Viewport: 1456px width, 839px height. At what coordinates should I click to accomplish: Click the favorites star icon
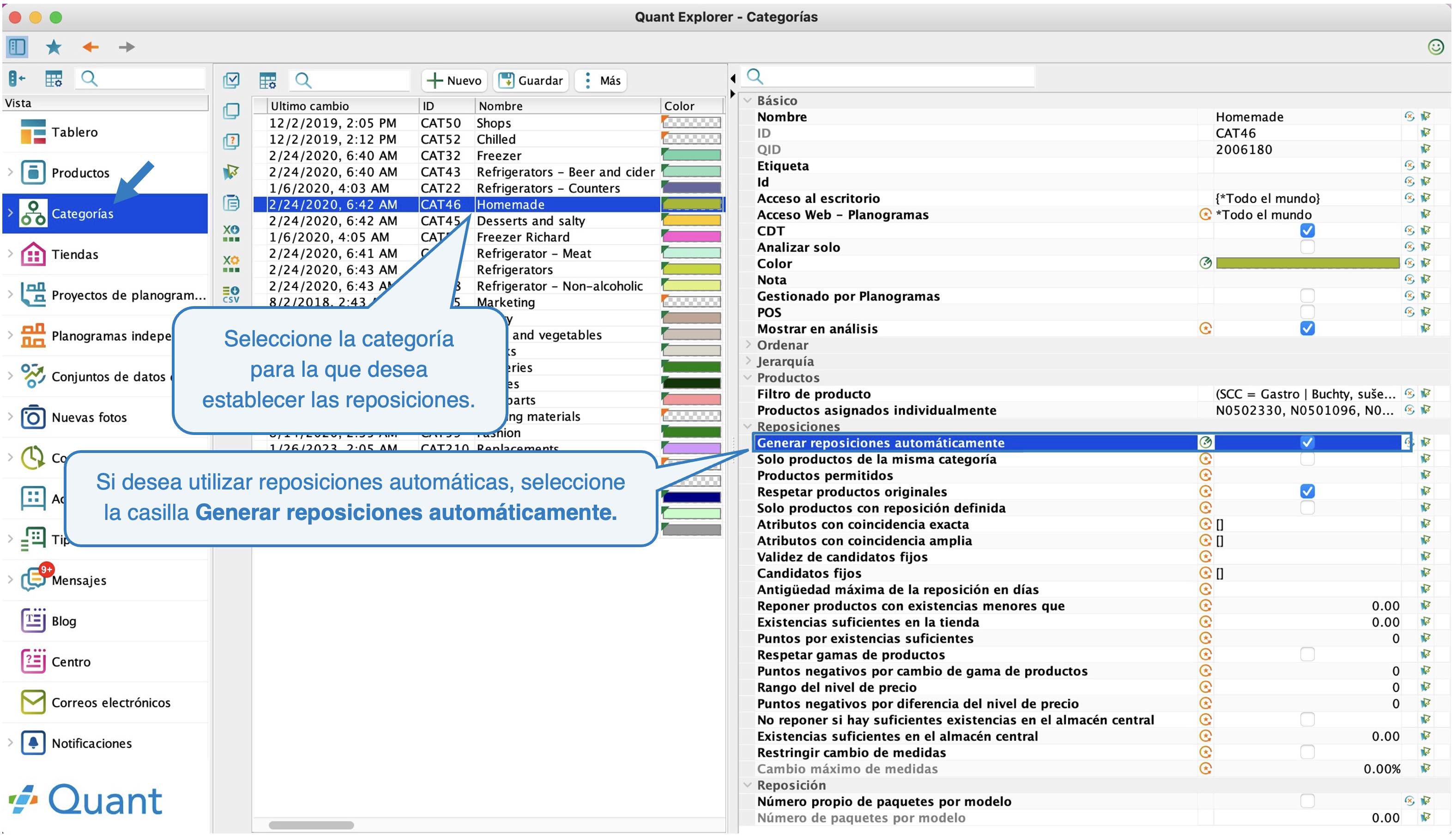tap(54, 47)
